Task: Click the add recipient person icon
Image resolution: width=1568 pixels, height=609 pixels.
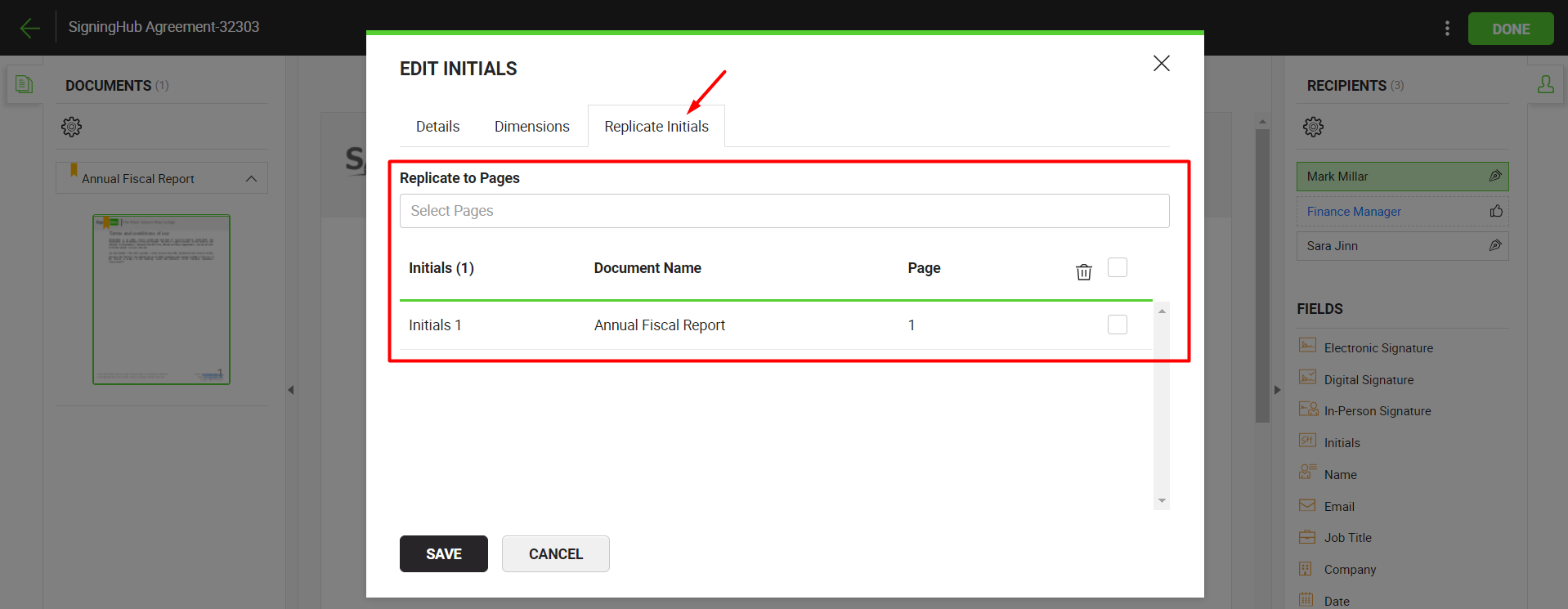Action: click(x=1545, y=84)
